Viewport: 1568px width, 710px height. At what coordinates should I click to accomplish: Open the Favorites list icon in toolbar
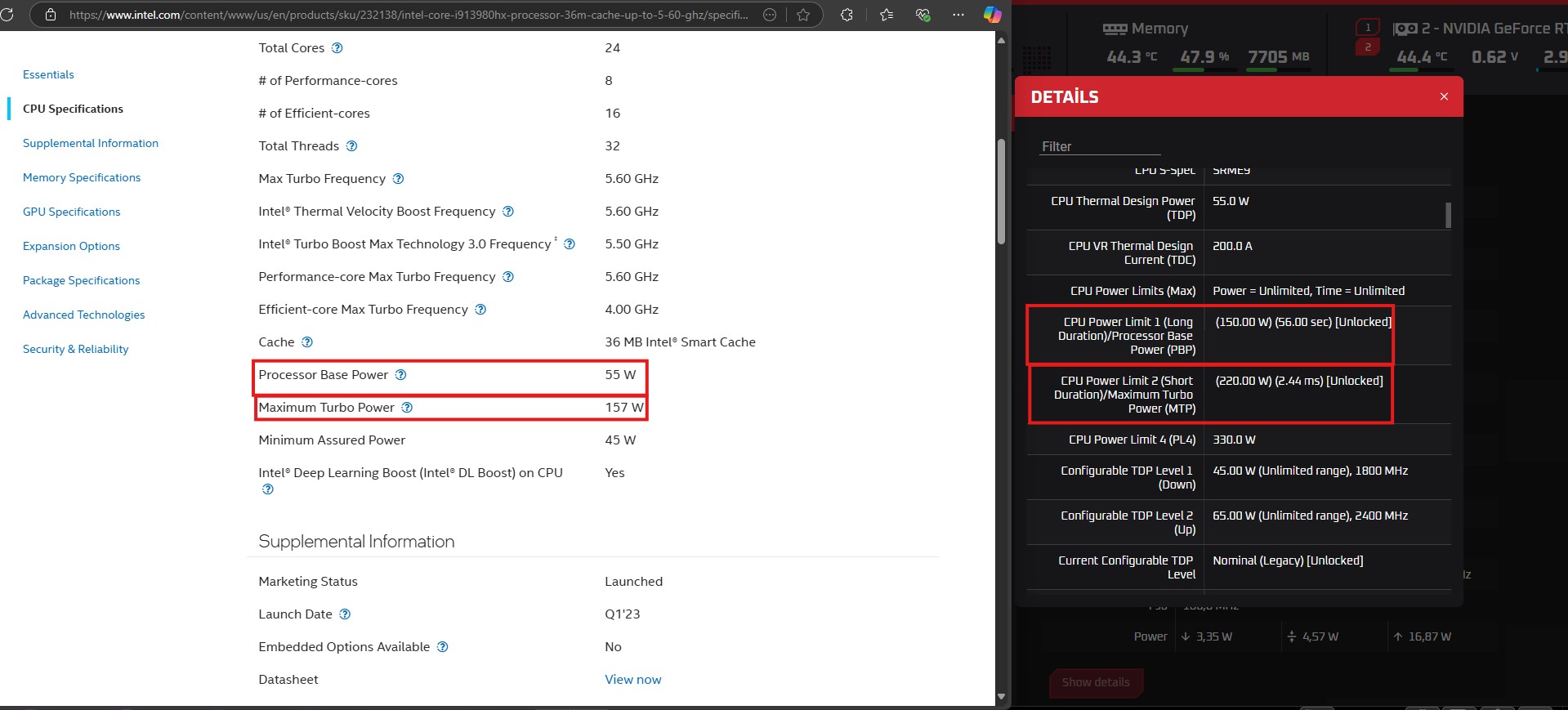[887, 15]
